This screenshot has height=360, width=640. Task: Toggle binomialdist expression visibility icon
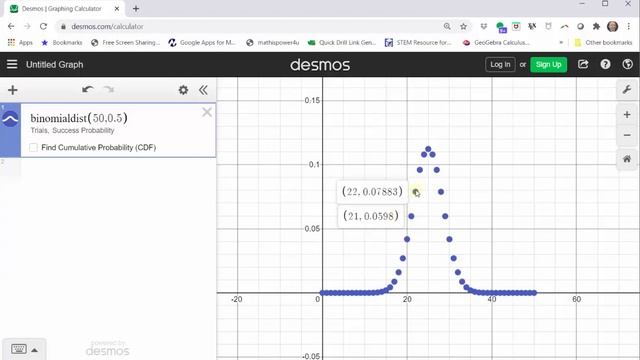(10, 119)
